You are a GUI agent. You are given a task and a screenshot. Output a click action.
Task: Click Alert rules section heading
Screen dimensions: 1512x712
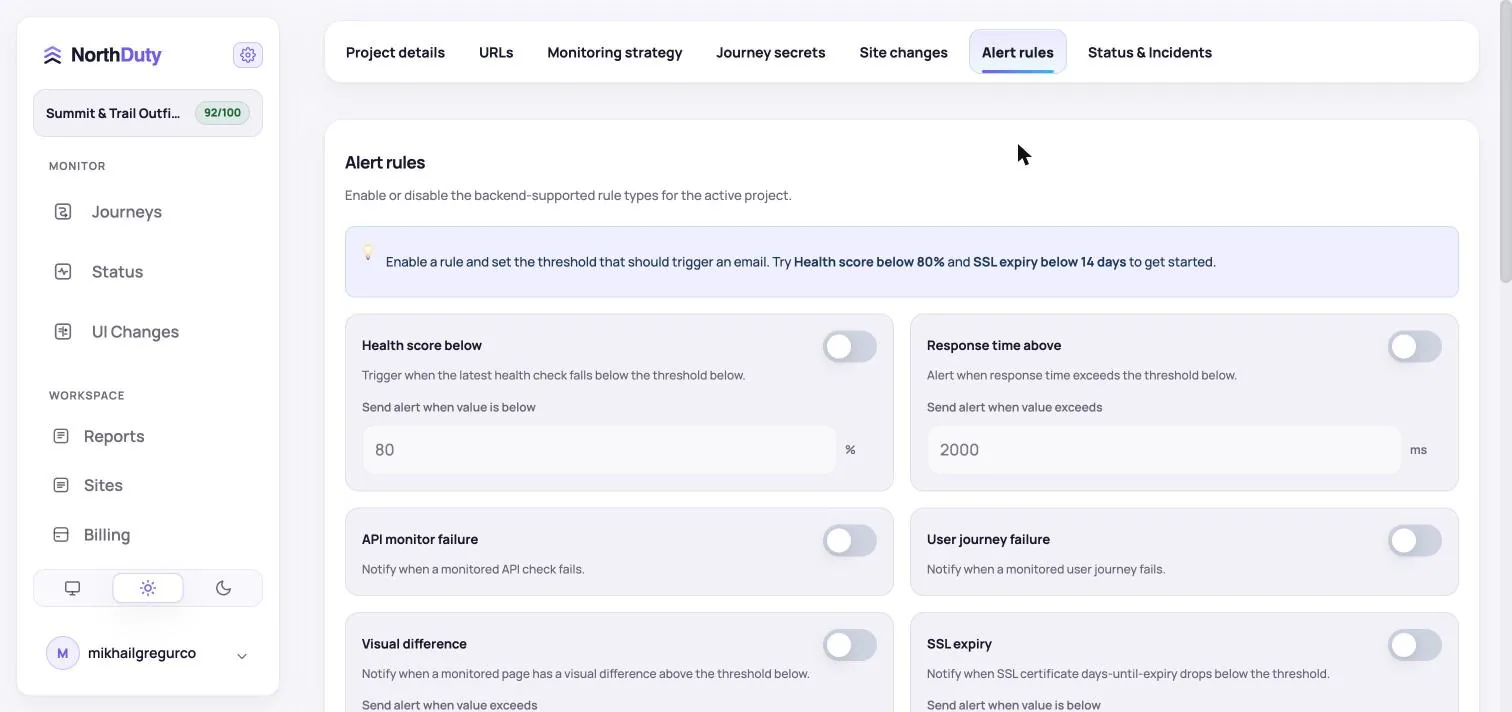pos(385,162)
